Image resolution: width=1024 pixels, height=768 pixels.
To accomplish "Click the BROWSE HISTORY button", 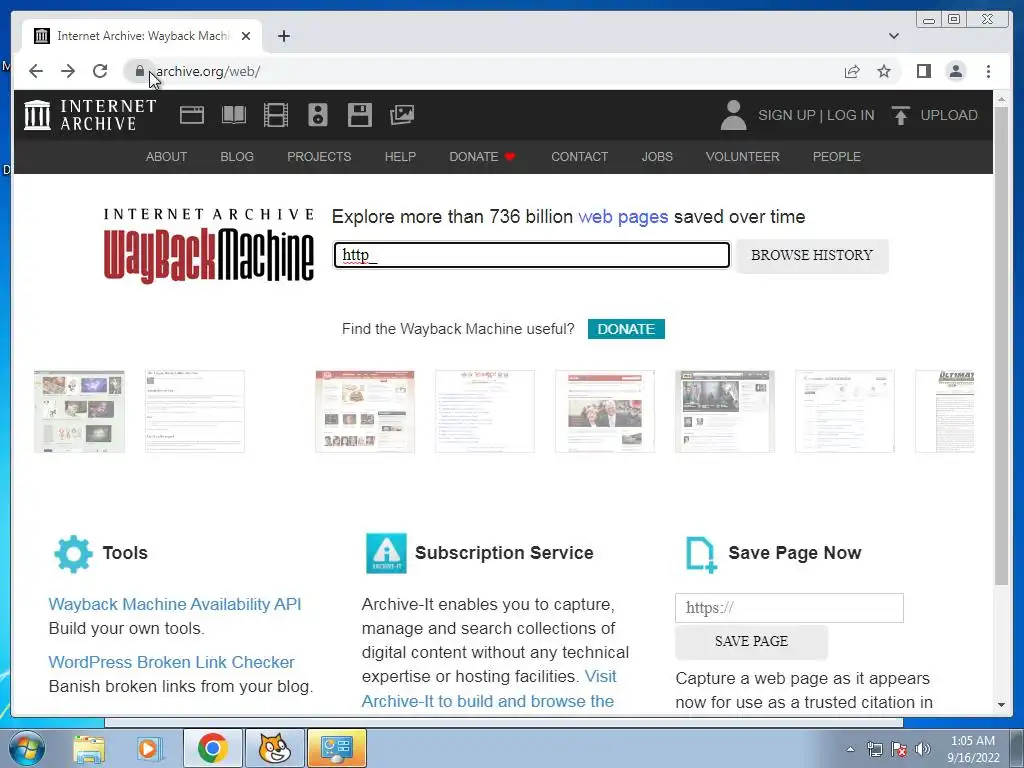I will (x=812, y=255).
